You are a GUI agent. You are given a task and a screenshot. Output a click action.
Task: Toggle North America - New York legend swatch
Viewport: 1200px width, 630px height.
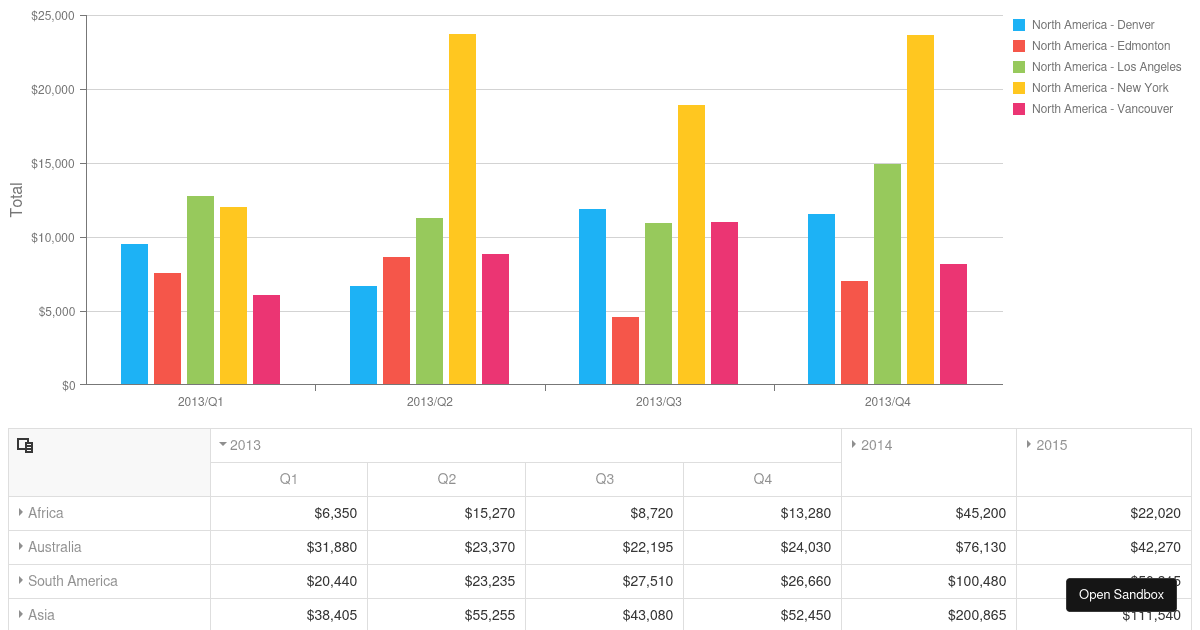pos(1019,88)
